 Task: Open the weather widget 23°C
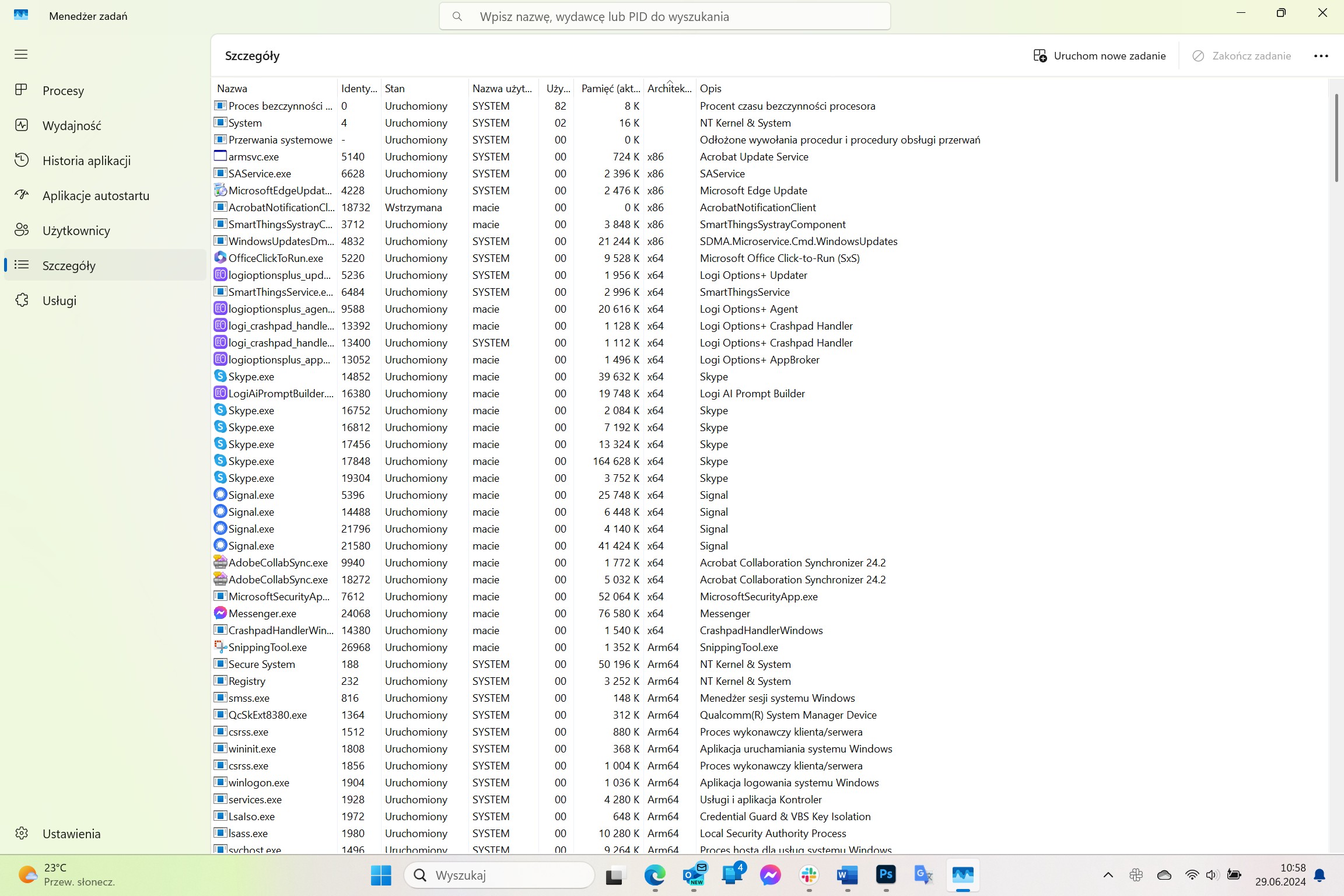tap(66, 875)
